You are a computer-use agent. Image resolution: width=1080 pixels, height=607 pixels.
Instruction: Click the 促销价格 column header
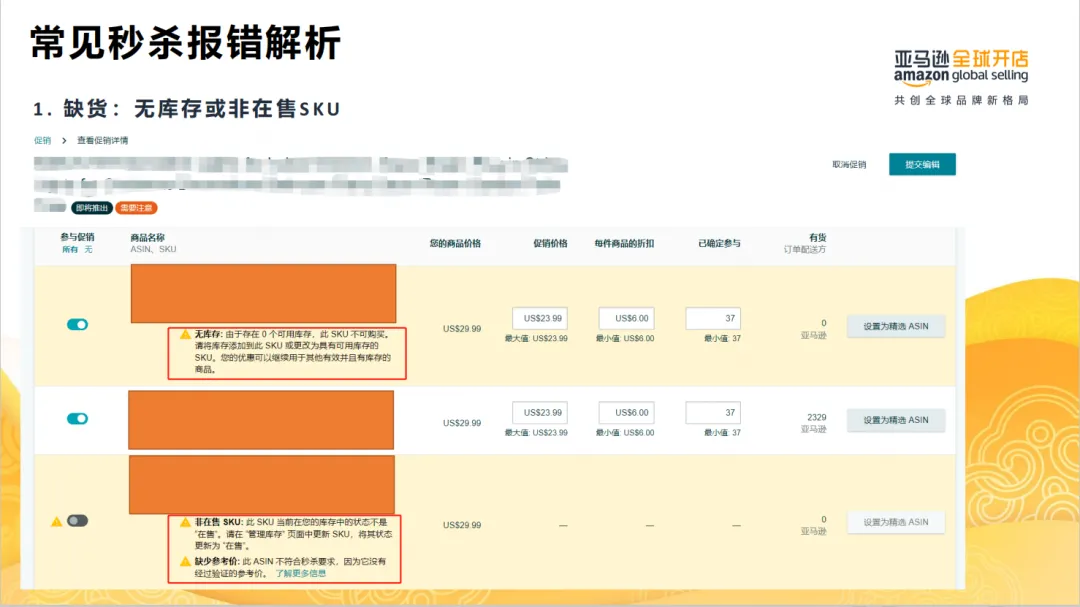550,243
